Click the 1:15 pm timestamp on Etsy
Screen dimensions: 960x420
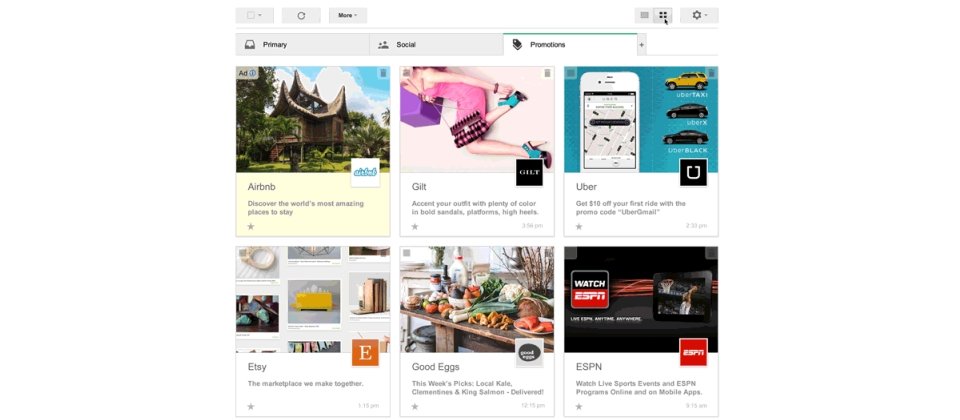368,406
